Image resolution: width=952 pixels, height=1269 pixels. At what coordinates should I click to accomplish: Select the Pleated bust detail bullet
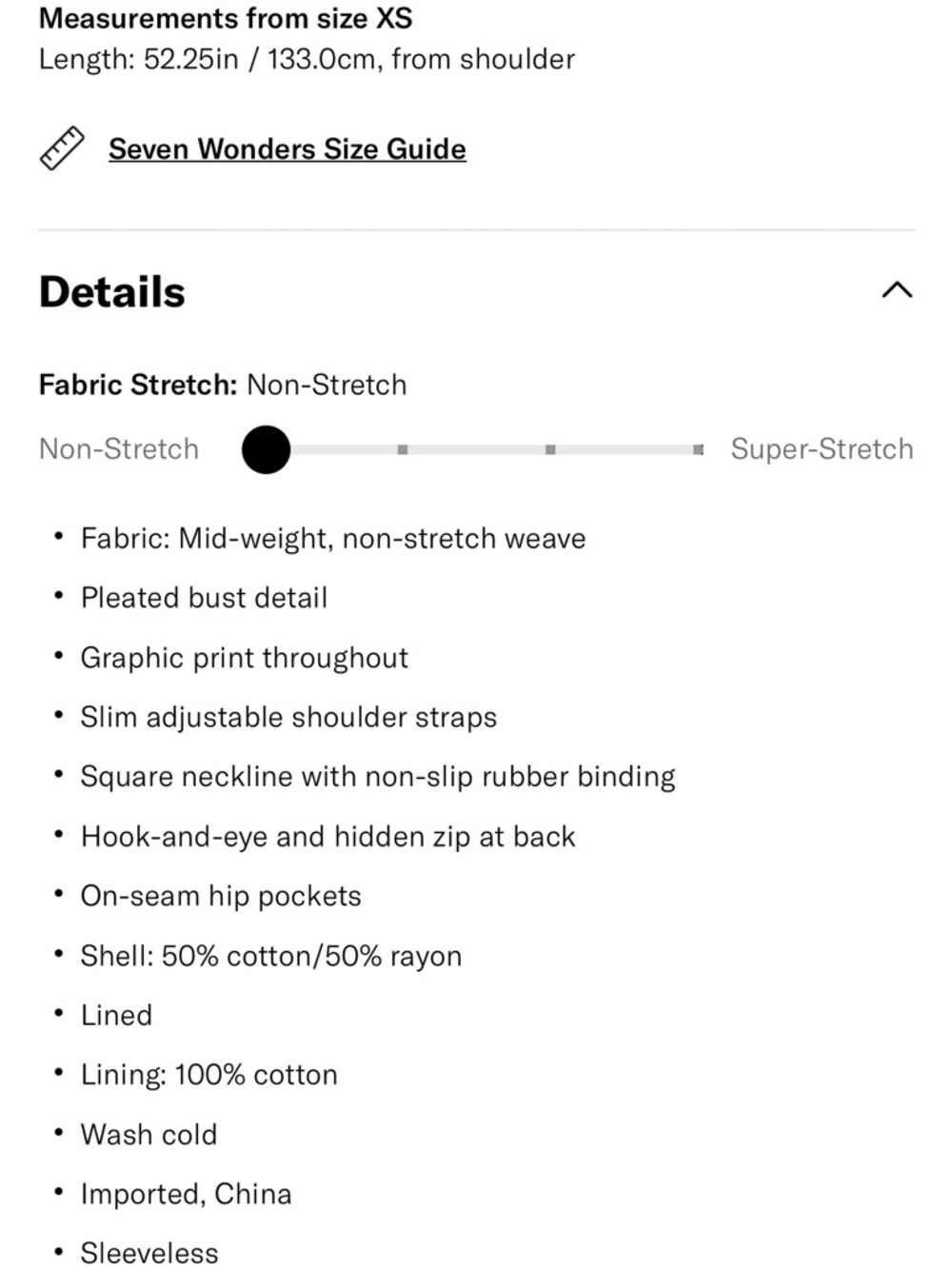click(204, 598)
